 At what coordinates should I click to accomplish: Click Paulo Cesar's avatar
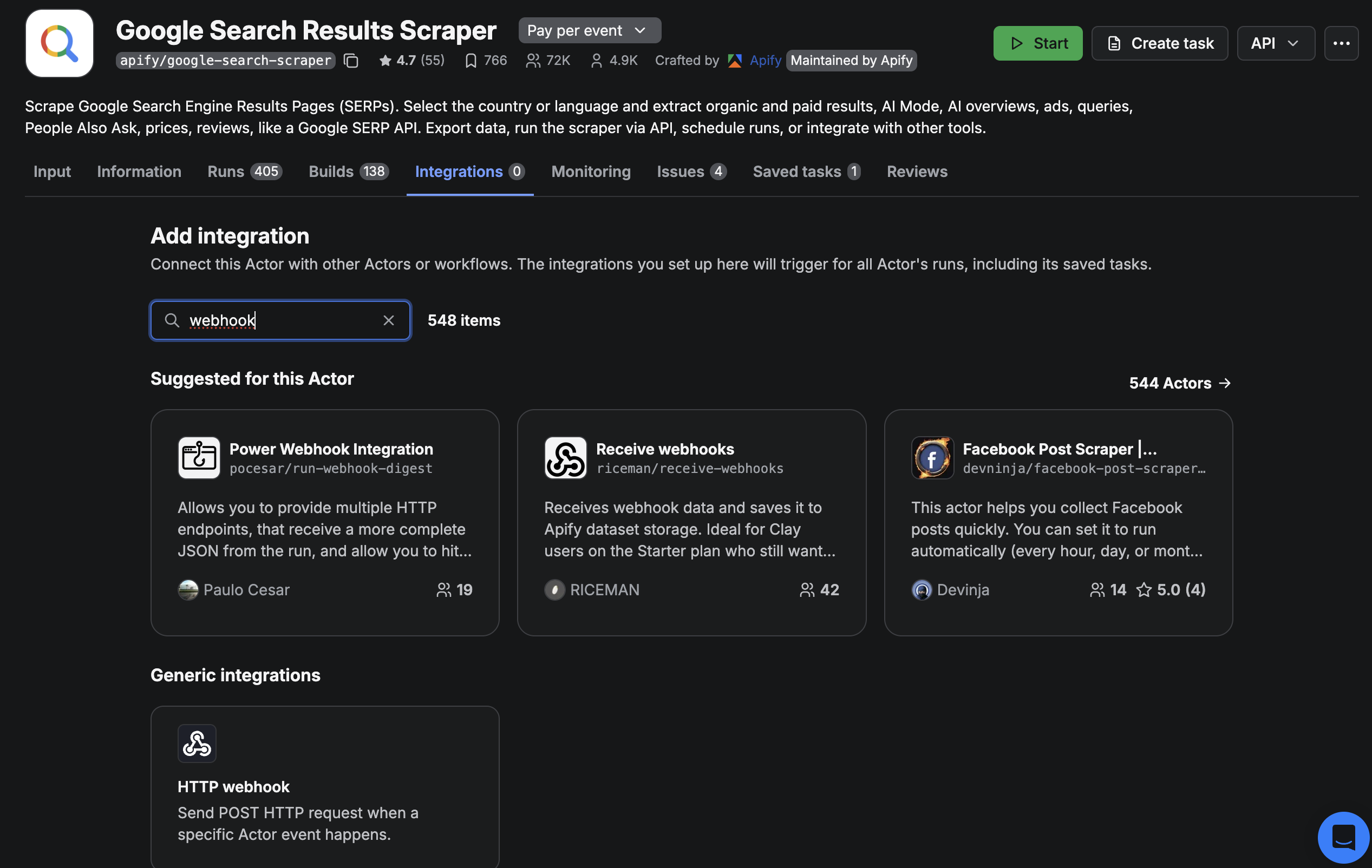(x=188, y=589)
